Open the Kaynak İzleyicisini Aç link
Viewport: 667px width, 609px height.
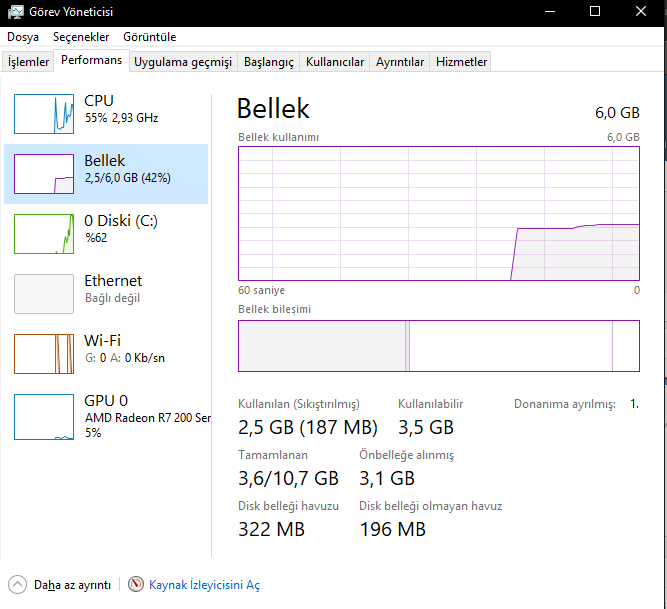(x=204, y=585)
